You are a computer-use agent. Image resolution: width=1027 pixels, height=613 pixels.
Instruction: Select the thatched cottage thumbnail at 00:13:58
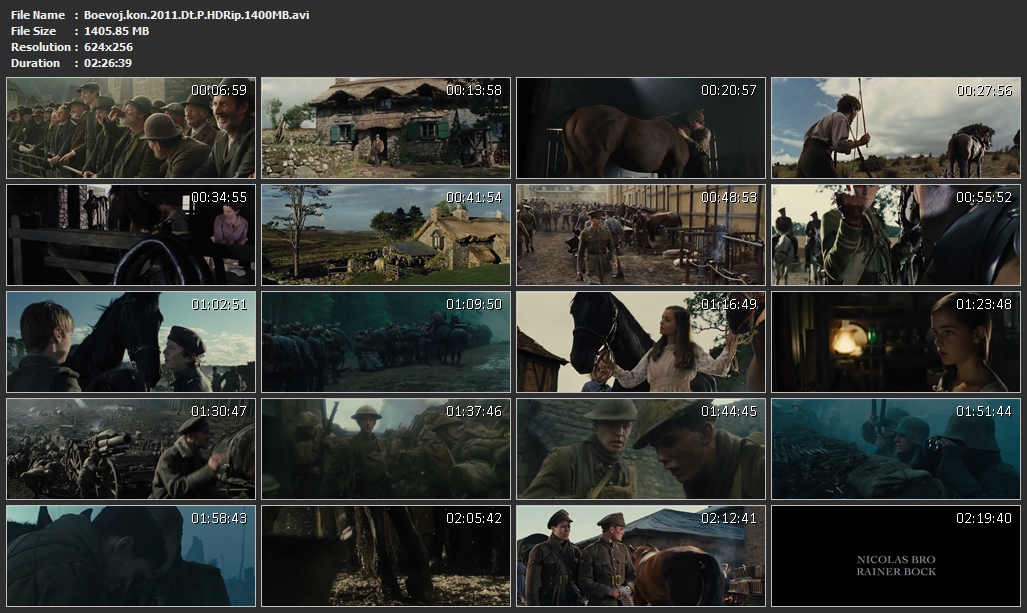386,128
